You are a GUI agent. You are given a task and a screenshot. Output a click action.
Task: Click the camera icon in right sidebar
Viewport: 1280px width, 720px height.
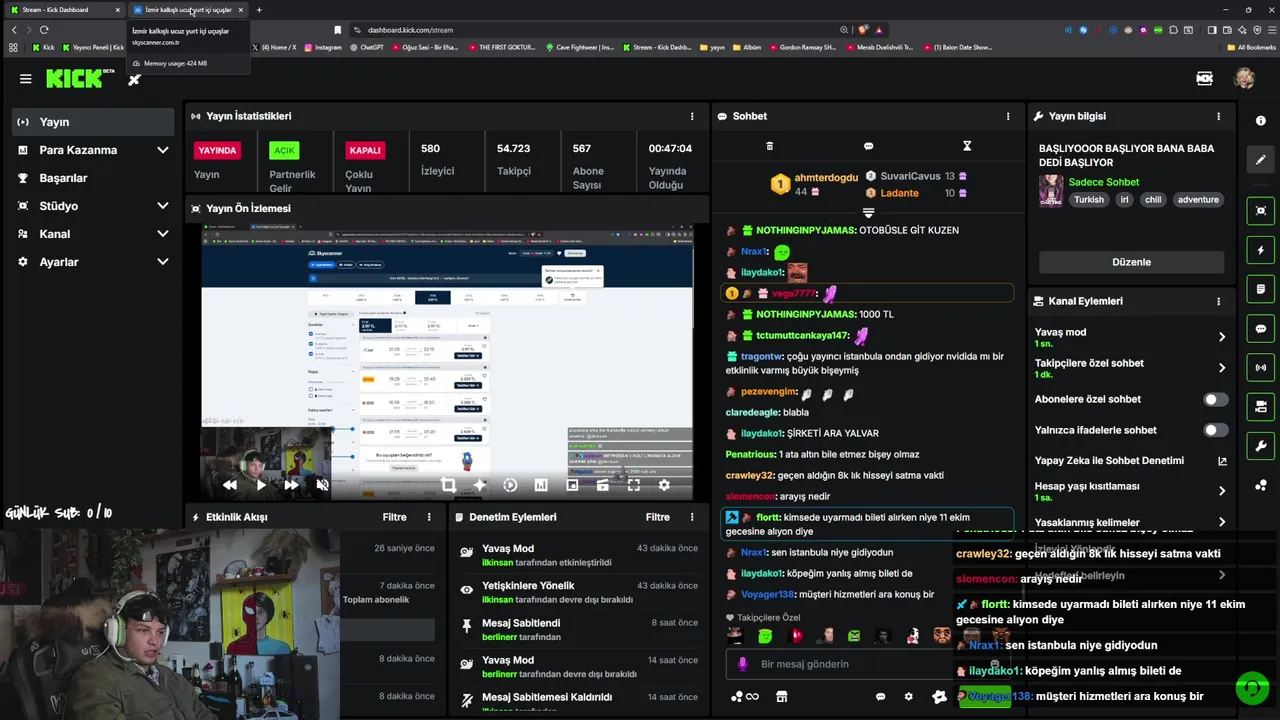(x=1260, y=407)
